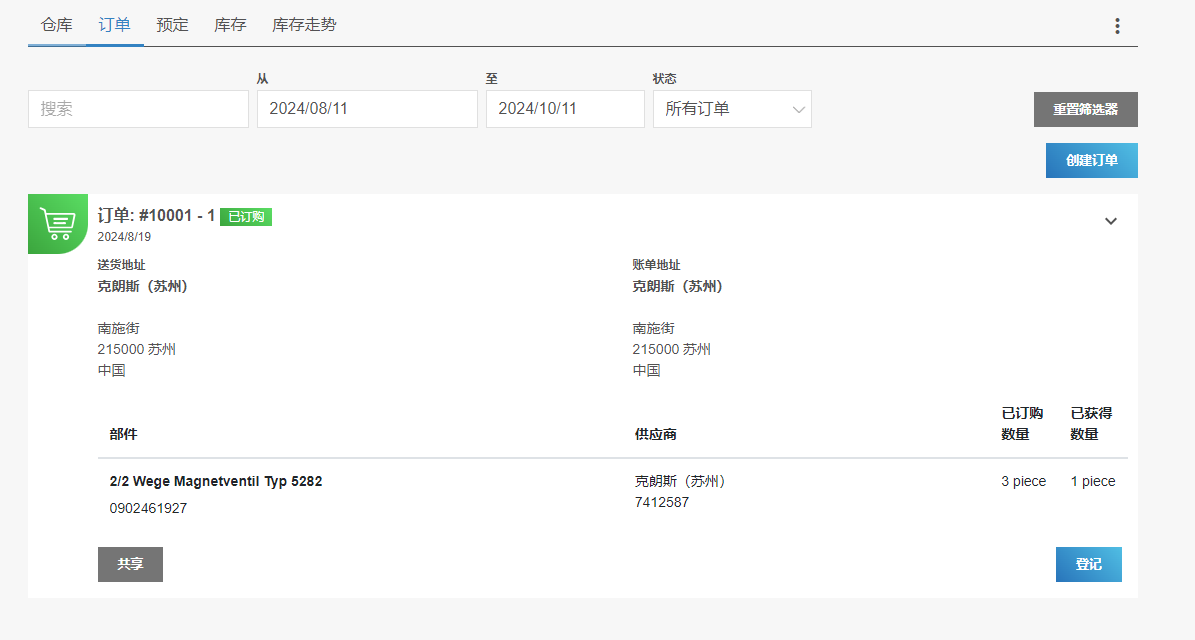Click the 从 start date field
1195x640 pixels.
[367, 109]
